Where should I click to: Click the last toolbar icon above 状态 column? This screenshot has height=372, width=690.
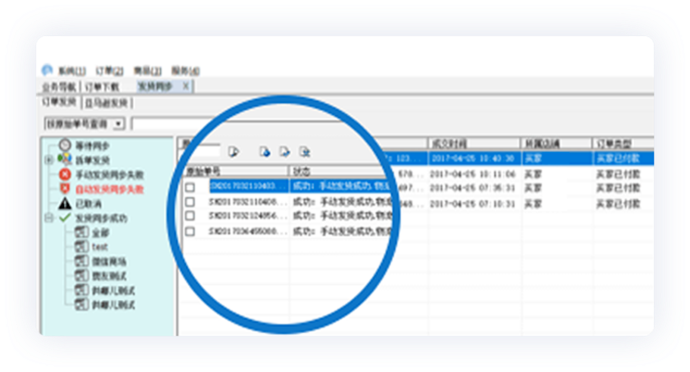tap(305, 152)
